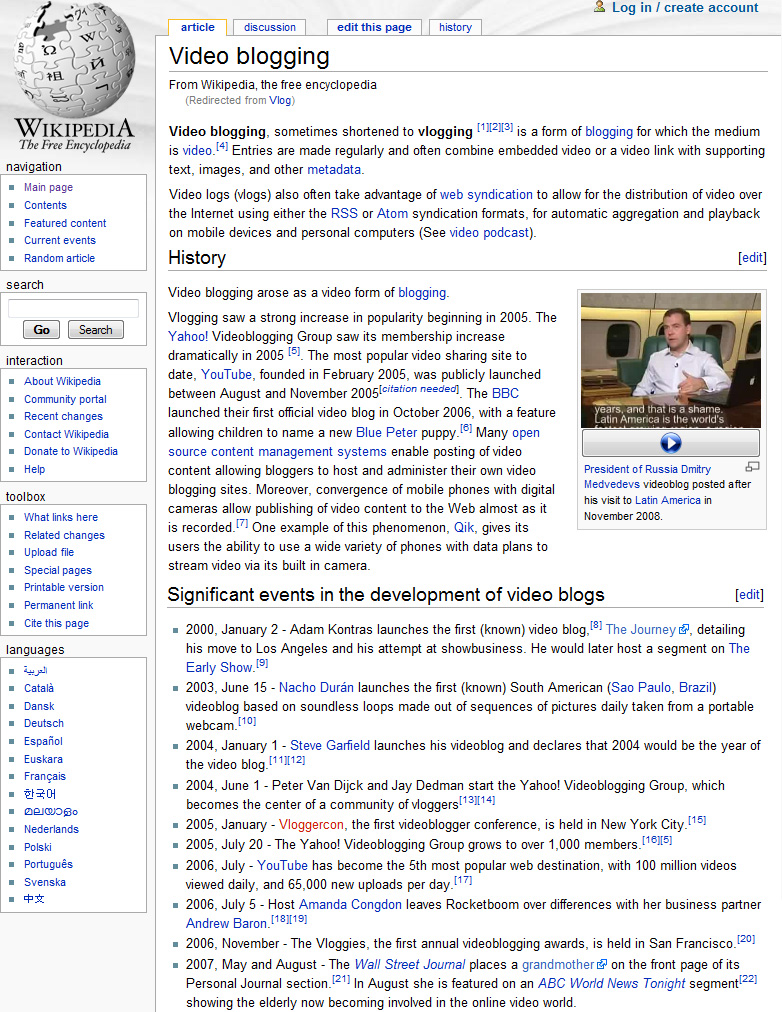Viewport: 782px width, 1012px height.
Task: Open ABC World News Tonight link
Action: coord(612,984)
